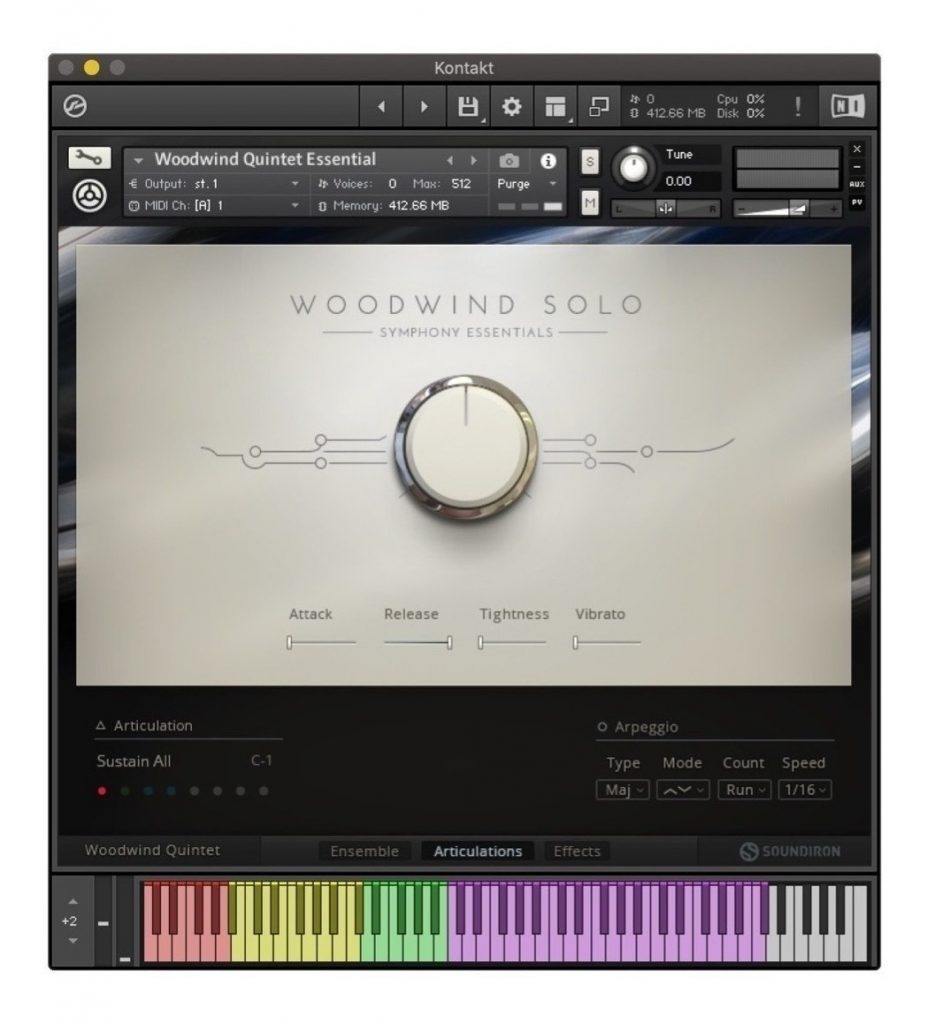Enable the Arpeggio on/off circle
Image resolution: width=927 pixels, height=1024 pixels.
coord(602,727)
